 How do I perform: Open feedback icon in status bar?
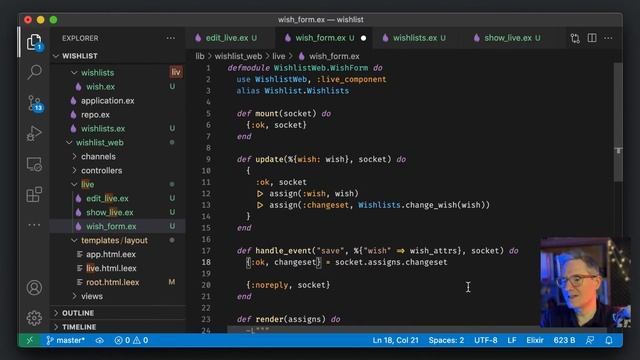click(x=590, y=340)
